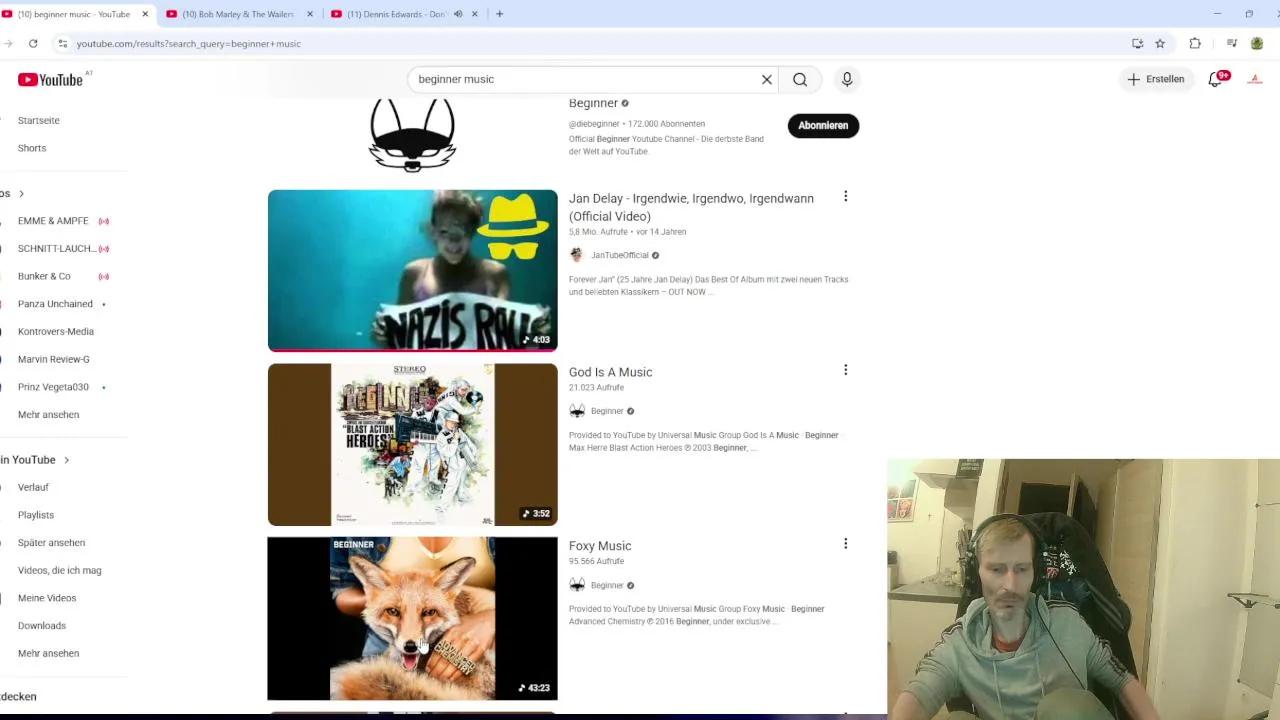Open Prinz Vegeta030 subscription
Viewport: 1280px width, 720px height.
click(53, 387)
